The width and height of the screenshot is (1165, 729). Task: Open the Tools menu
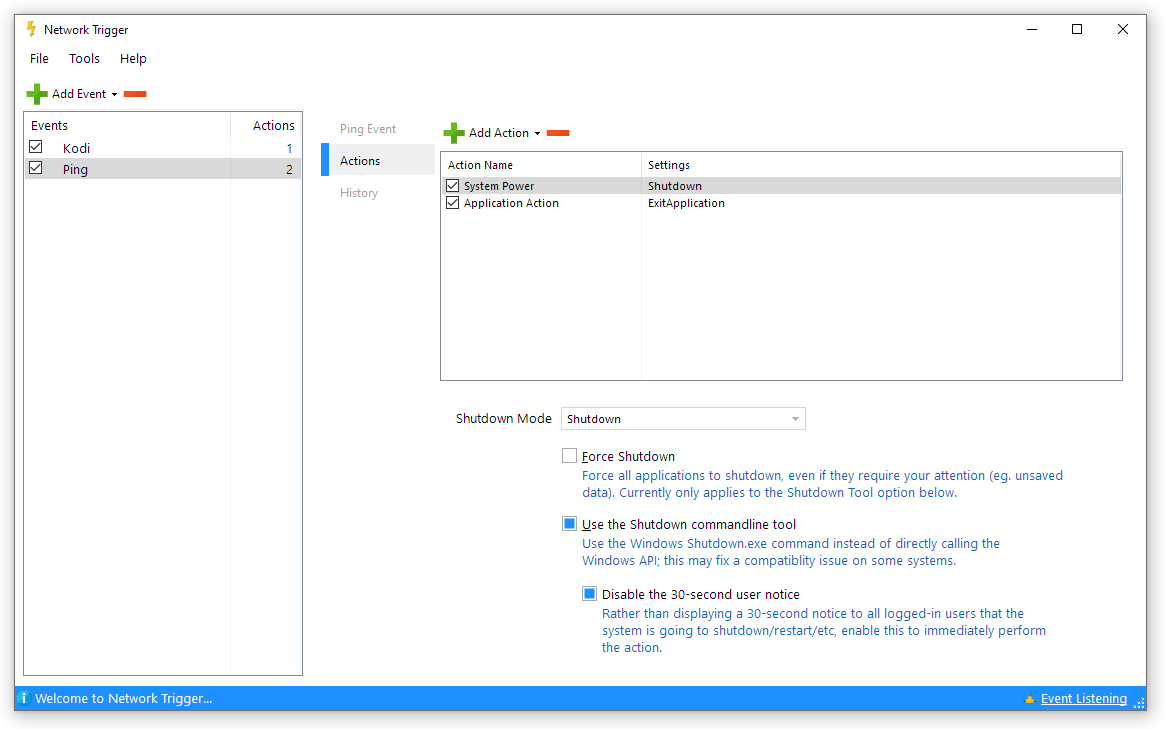click(x=84, y=59)
